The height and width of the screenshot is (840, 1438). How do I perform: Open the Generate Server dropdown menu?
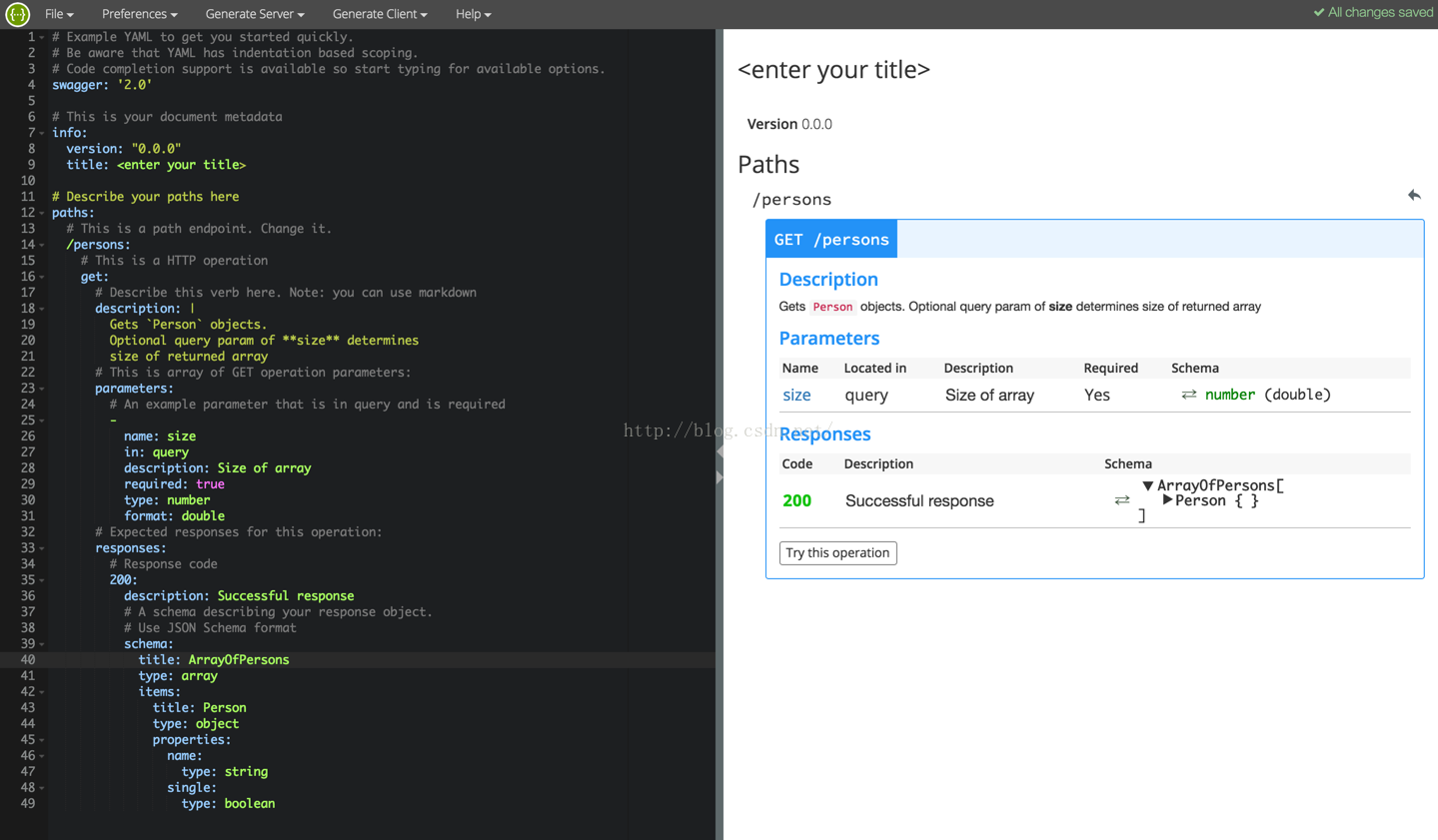coord(255,14)
